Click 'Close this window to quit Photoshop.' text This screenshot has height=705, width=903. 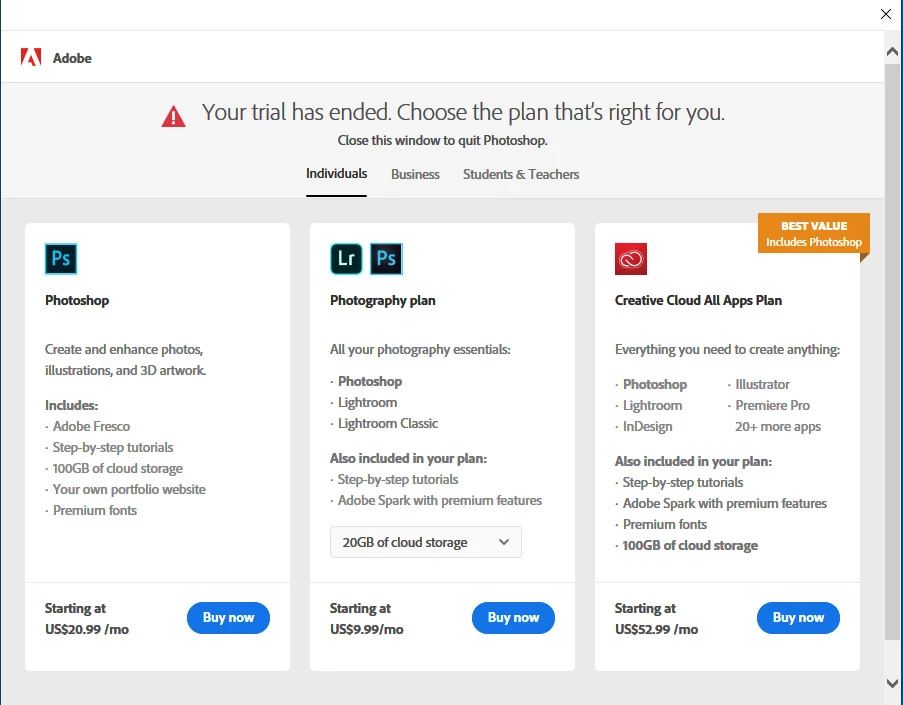442,140
